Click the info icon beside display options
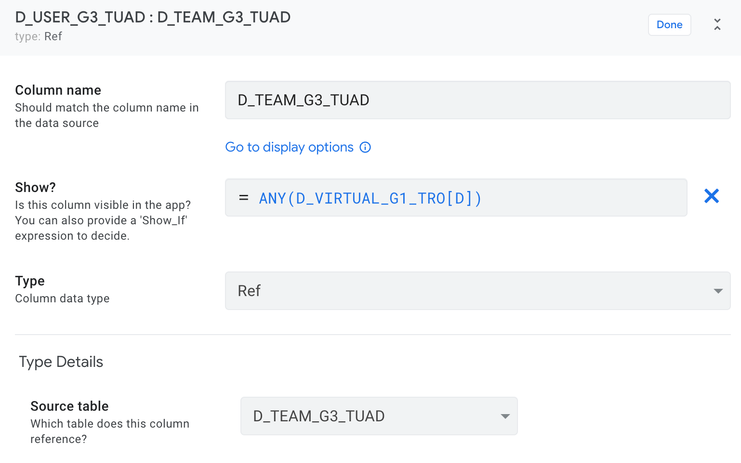Screen dimensions: 741x463 tap(365, 147)
